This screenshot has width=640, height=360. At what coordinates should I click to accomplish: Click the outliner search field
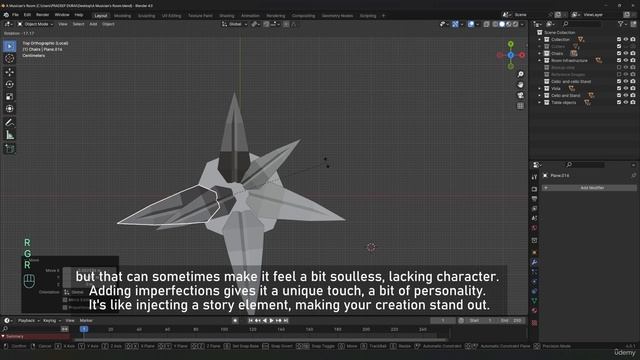click(x=583, y=24)
